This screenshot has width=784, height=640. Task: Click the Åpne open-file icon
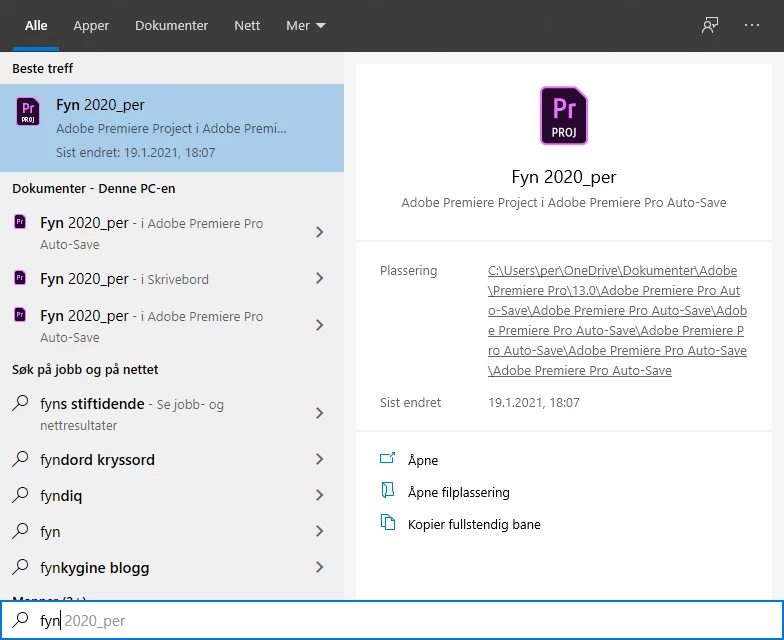(x=388, y=458)
